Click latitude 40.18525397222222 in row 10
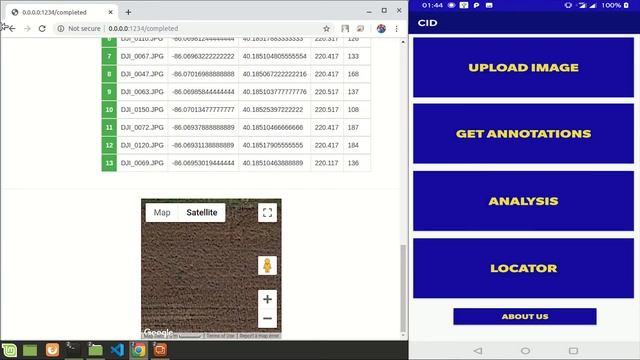640x360 pixels. coord(273,109)
